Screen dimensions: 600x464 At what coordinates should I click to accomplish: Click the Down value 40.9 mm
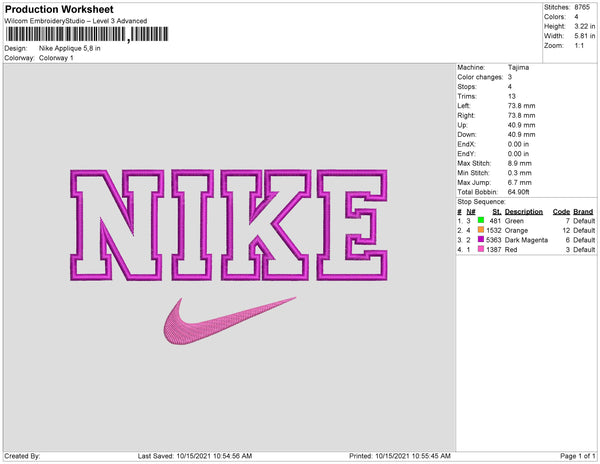(x=521, y=135)
